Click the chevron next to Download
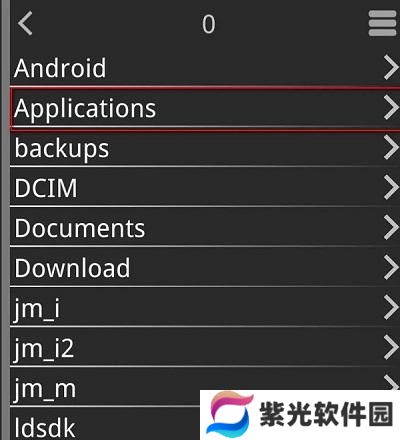 [x=391, y=267]
